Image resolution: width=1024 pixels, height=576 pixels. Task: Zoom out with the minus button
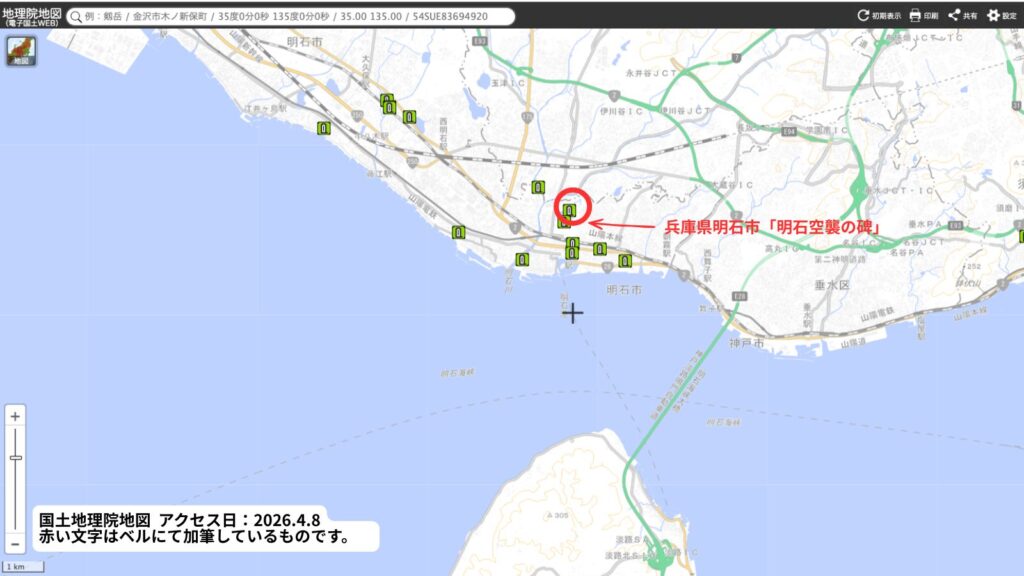pyautogui.click(x=15, y=545)
